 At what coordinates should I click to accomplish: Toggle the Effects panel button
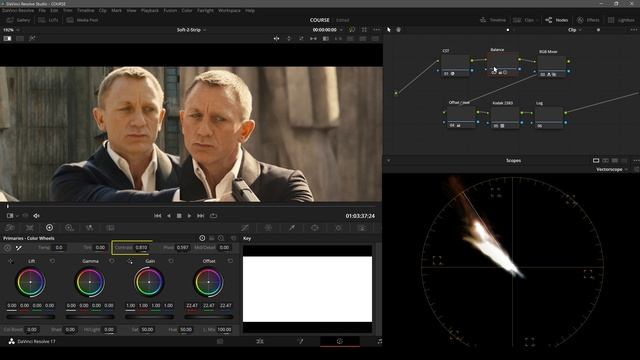click(588, 20)
